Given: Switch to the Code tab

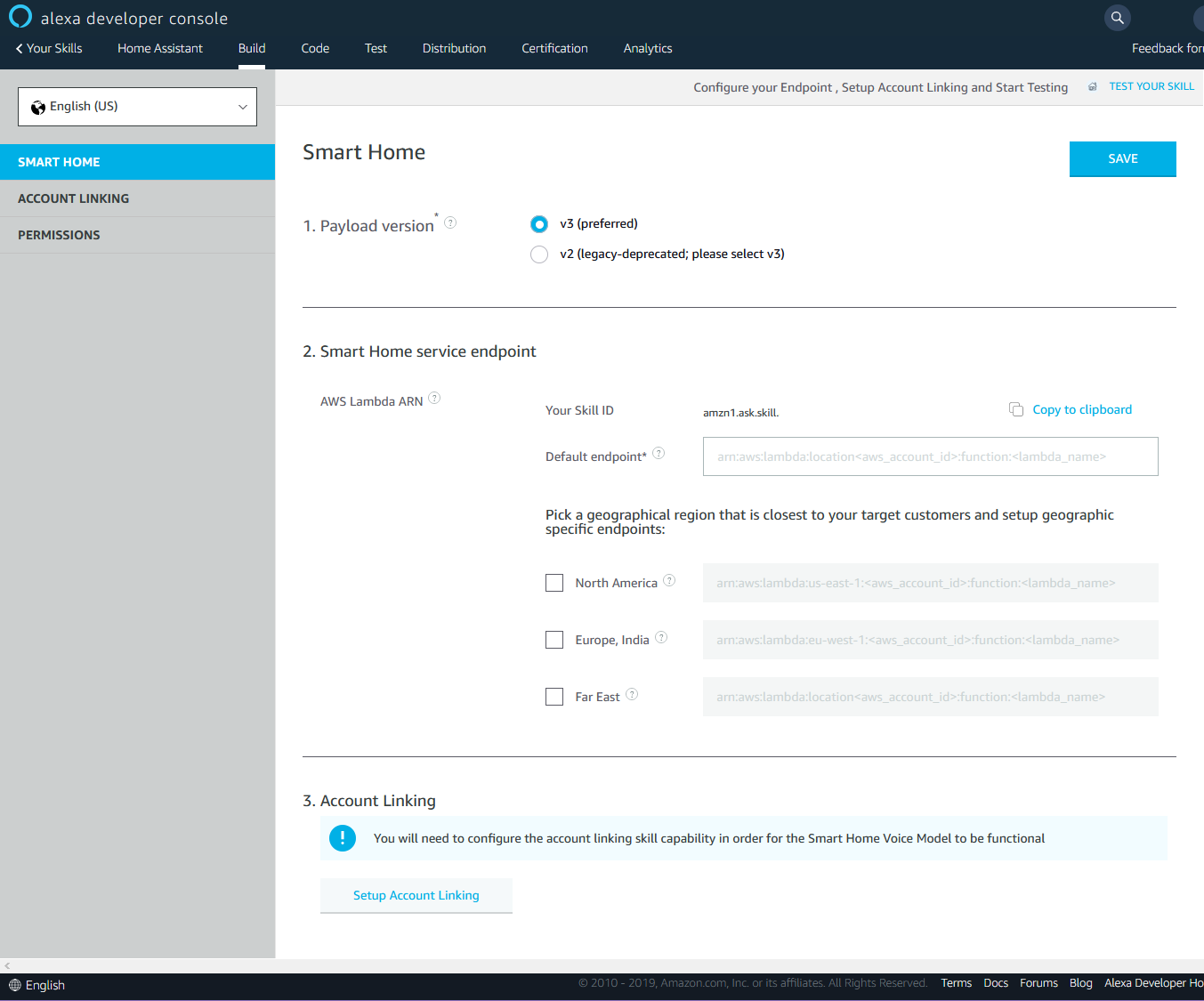Looking at the screenshot, I should (x=315, y=48).
